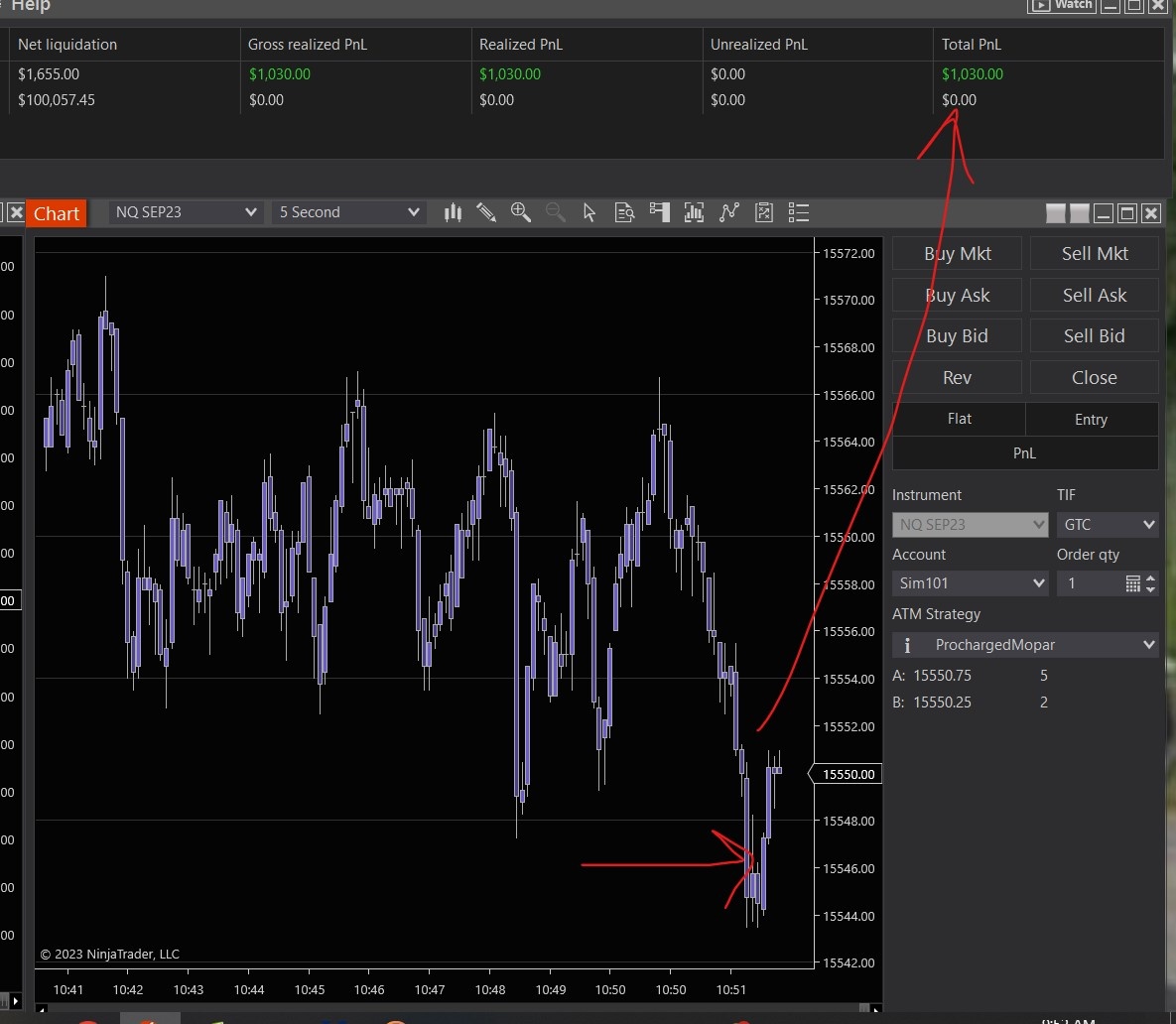
Task: Click the Rev reverse position button
Action: [957, 377]
